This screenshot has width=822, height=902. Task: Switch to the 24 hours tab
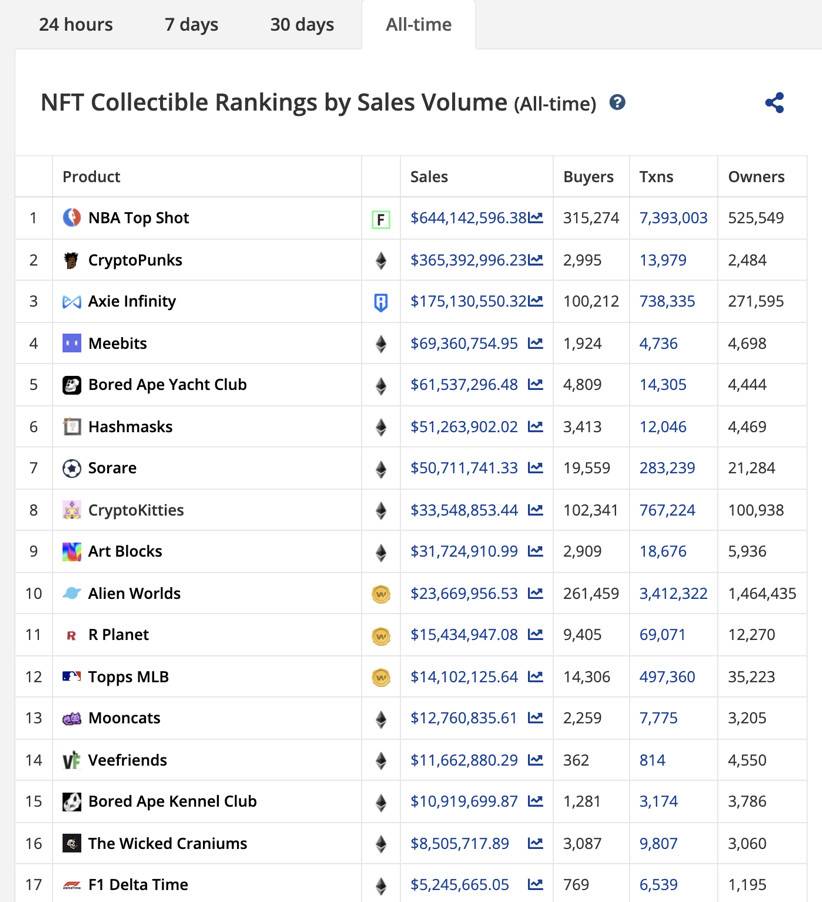point(76,24)
